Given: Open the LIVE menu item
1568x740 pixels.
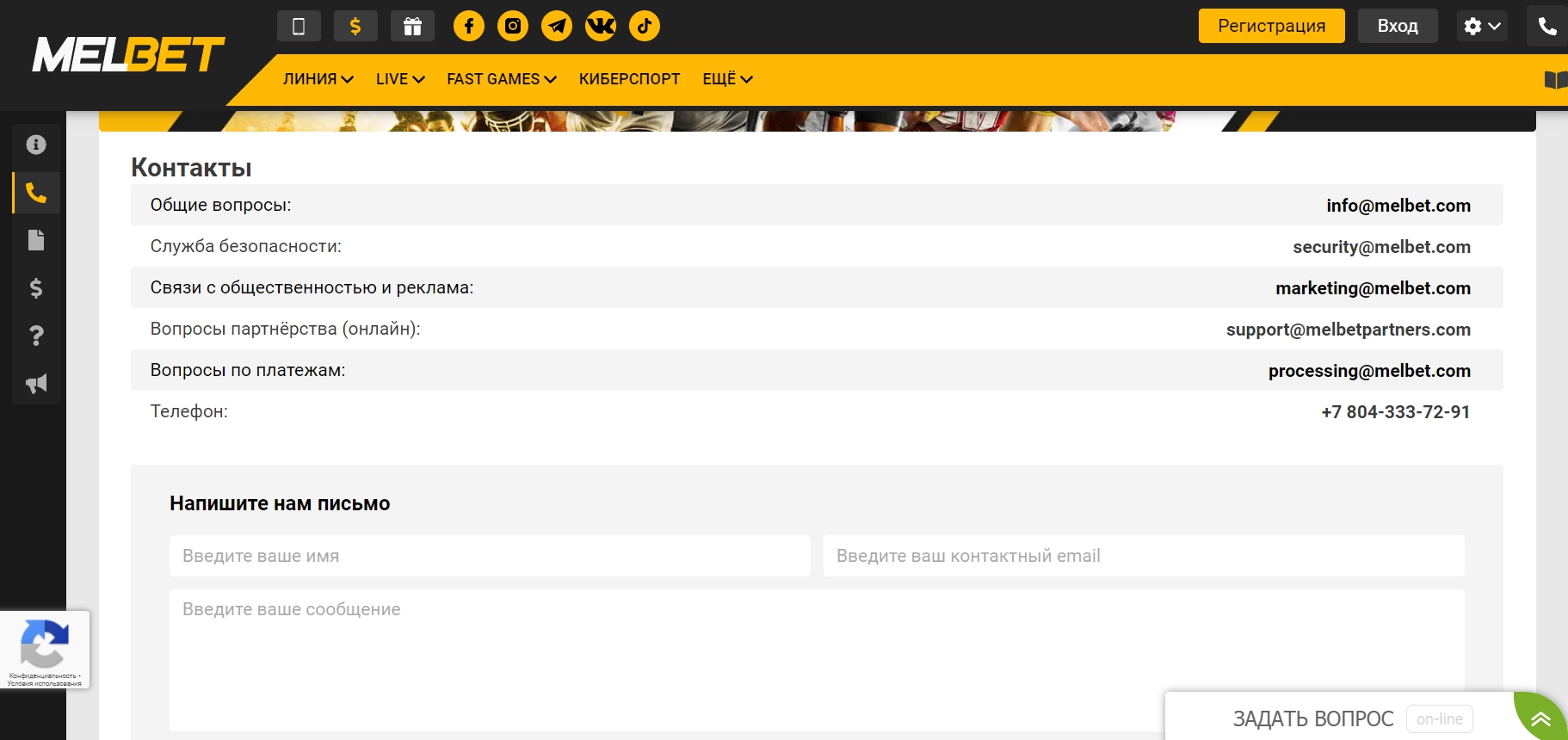Looking at the screenshot, I should tap(400, 79).
